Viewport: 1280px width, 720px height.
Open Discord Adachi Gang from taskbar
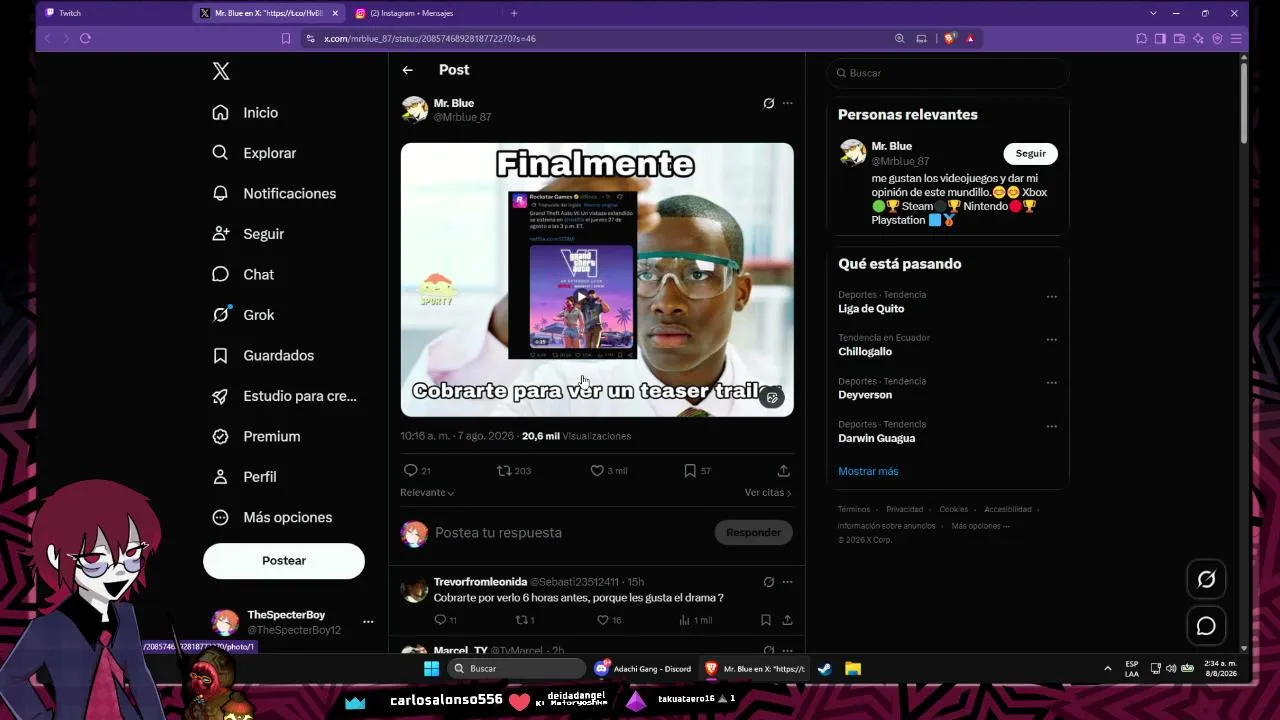(643, 668)
